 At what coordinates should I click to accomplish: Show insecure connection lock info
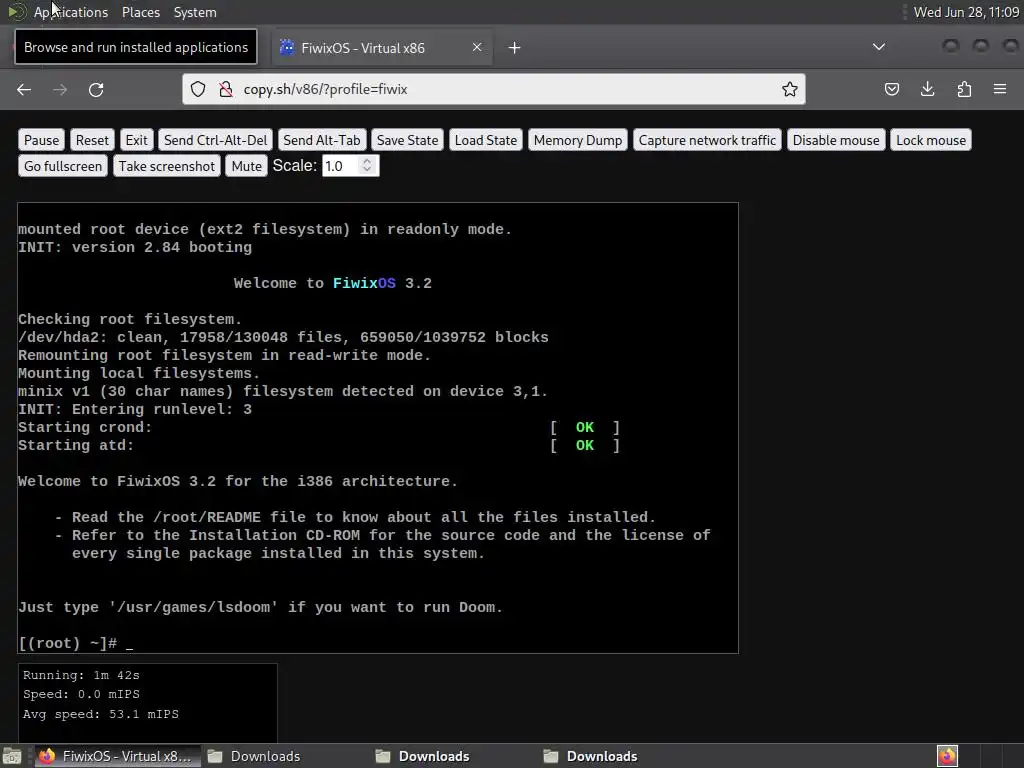(226, 89)
